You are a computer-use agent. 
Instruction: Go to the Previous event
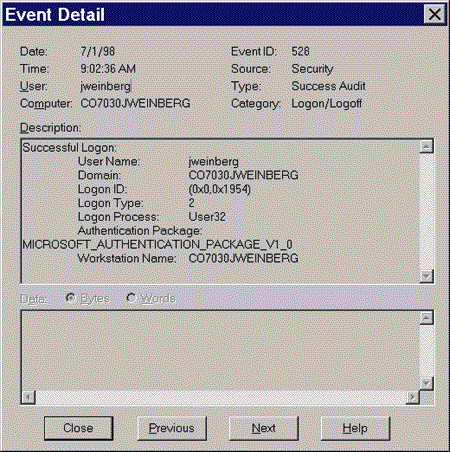[172, 428]
